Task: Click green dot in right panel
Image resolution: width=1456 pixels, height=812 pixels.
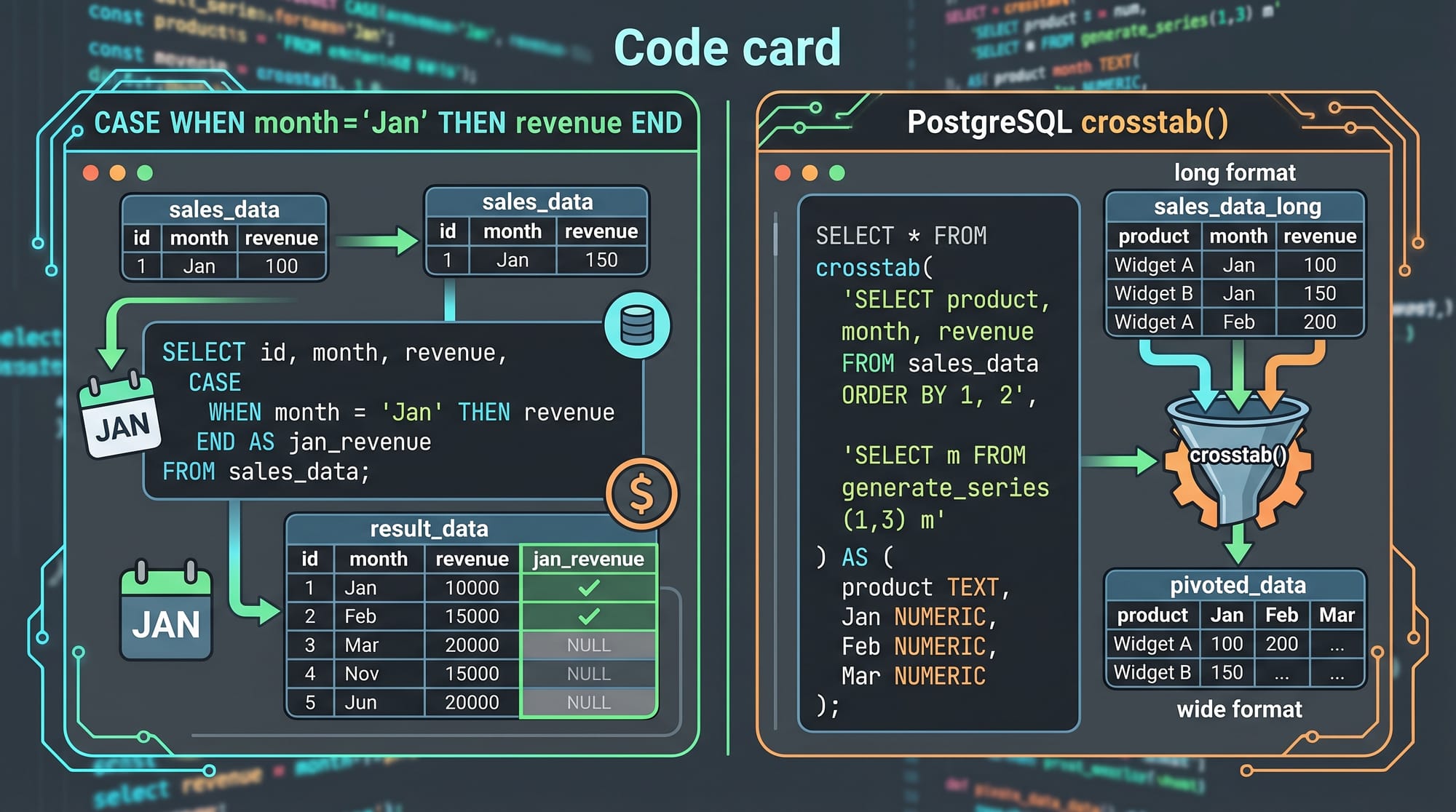Action: coord(837,173)
